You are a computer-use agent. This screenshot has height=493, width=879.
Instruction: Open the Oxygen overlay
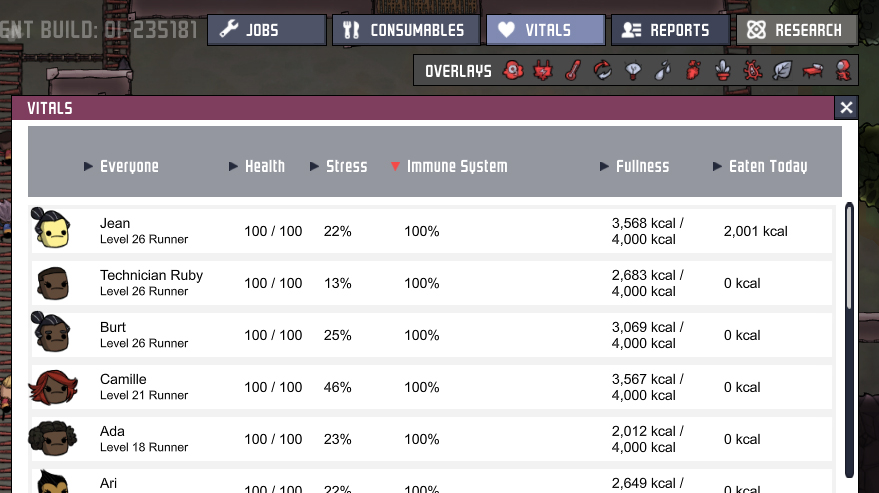pos(513,71)
